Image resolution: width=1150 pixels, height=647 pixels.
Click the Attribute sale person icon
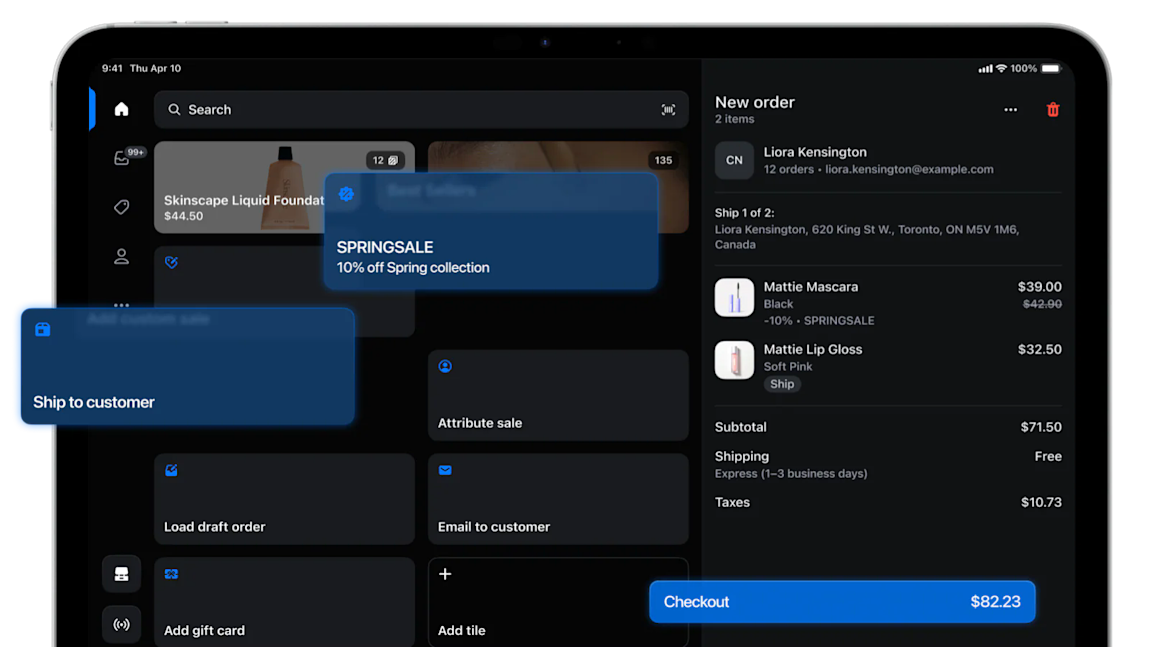coord(445,366)
